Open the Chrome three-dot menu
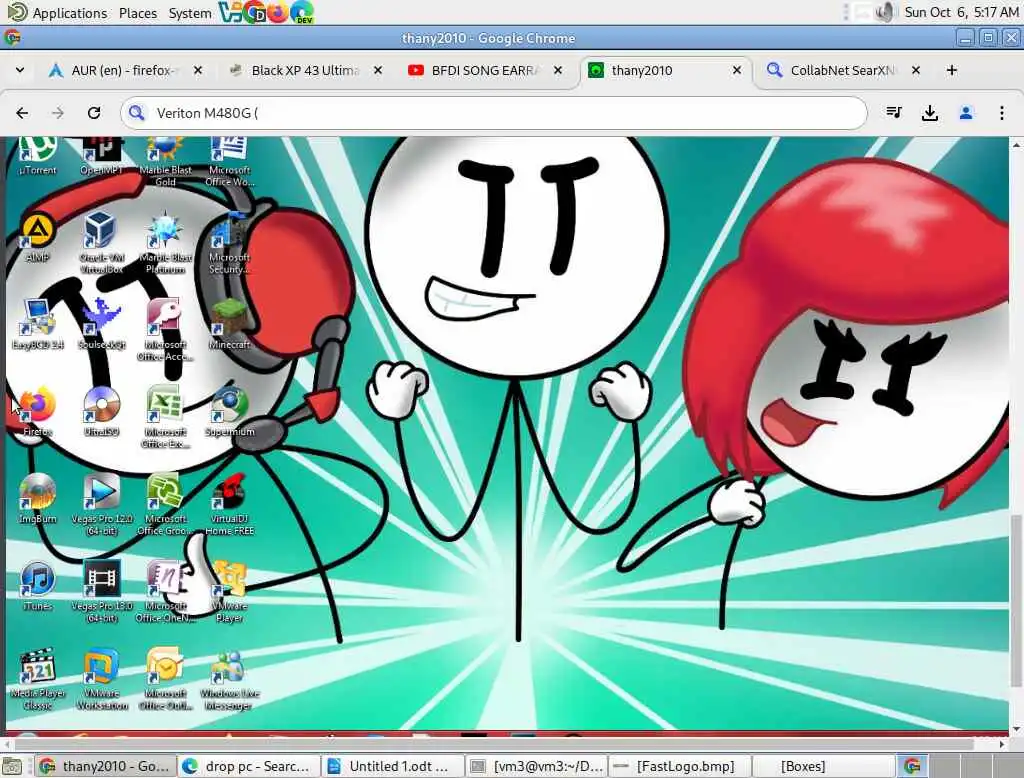This screenshot has width=1024, height=778. click(1002, 113)
